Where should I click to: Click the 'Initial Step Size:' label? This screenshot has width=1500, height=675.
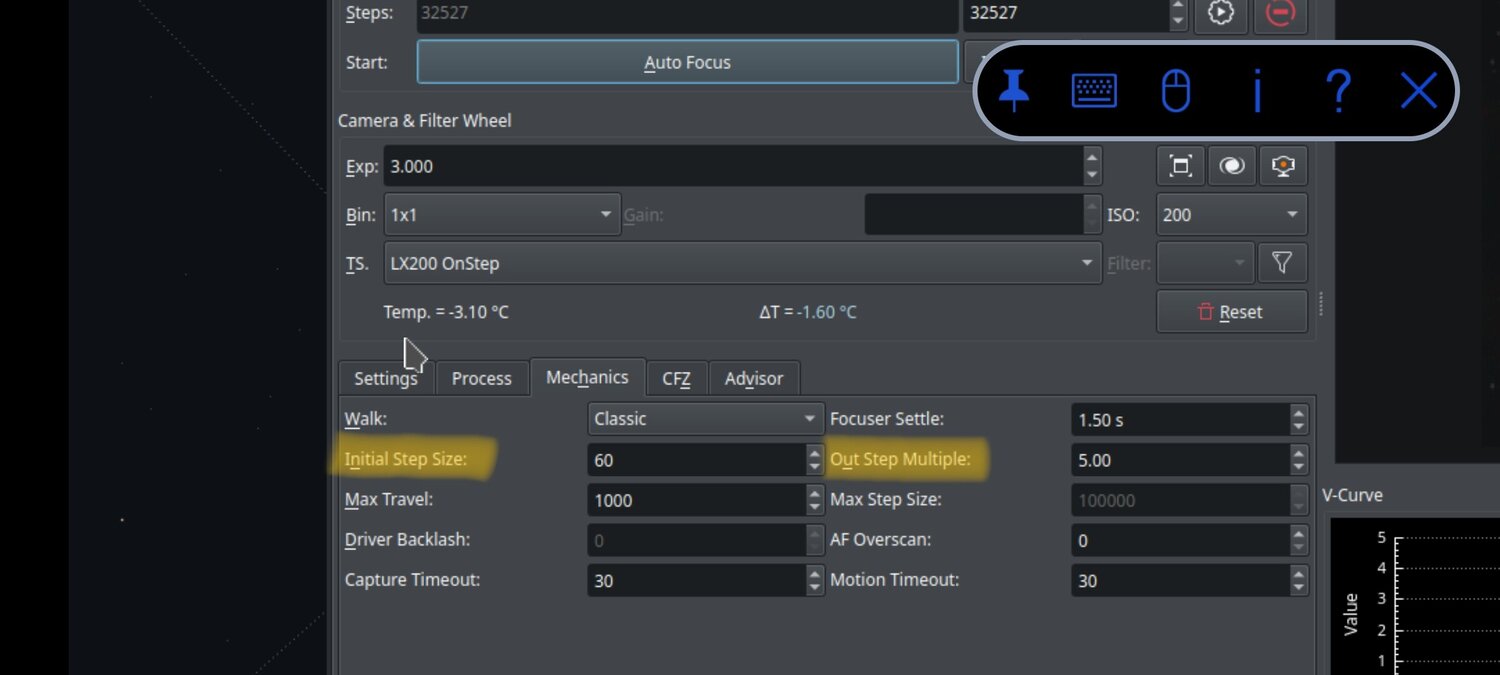click(x=405, y=459)
